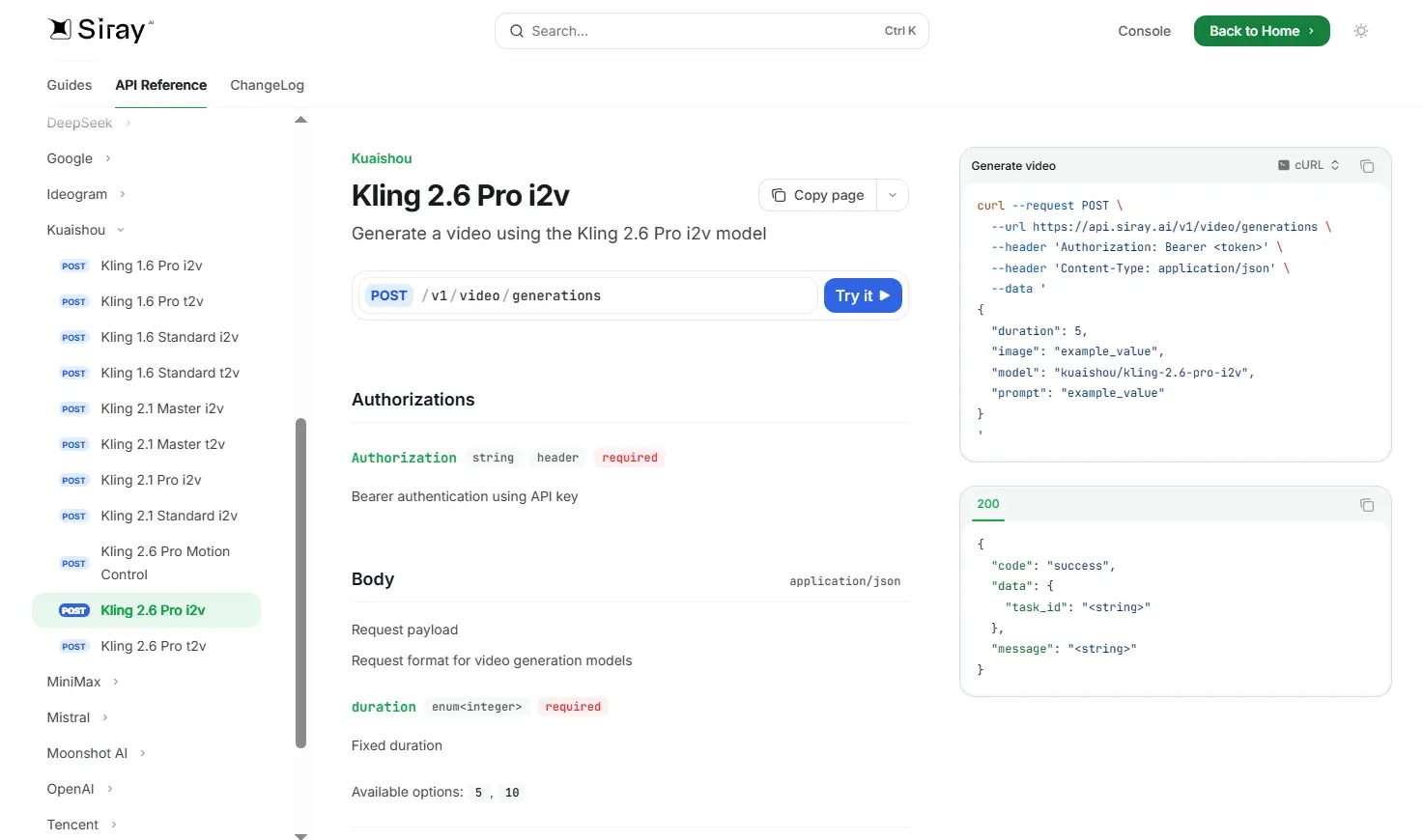The height and width of the screenshot is (840, 1423).
Task: Toggle dark mode with the sun icon
Action: [x=1361, y=31]
